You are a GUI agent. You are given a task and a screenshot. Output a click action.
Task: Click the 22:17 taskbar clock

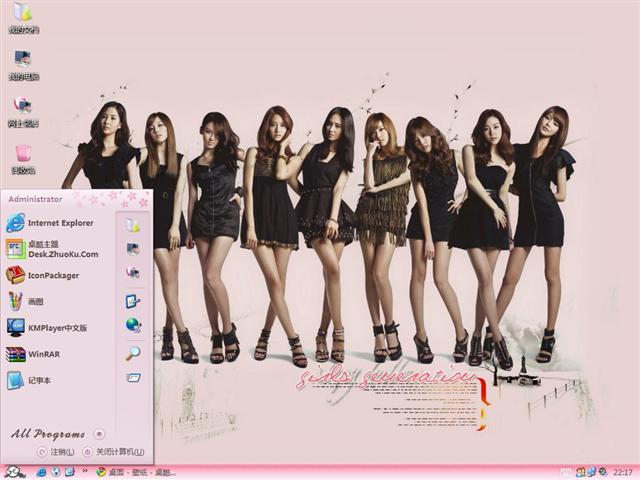623,473
